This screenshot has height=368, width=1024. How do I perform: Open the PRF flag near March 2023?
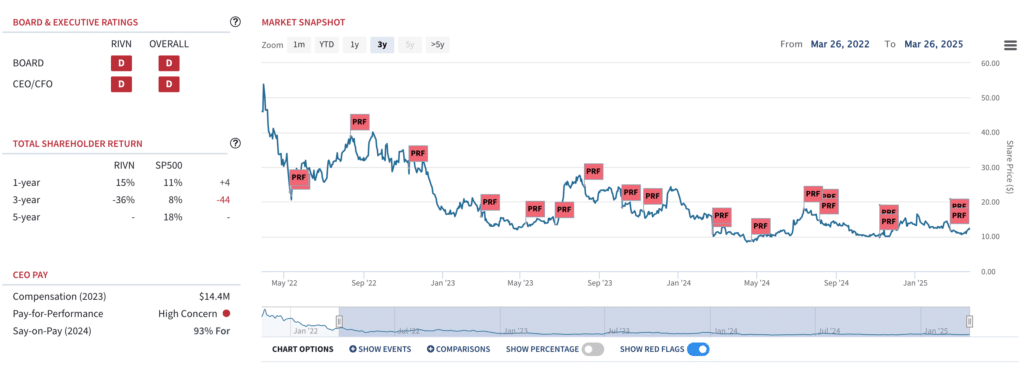click(x=490, y=202)
